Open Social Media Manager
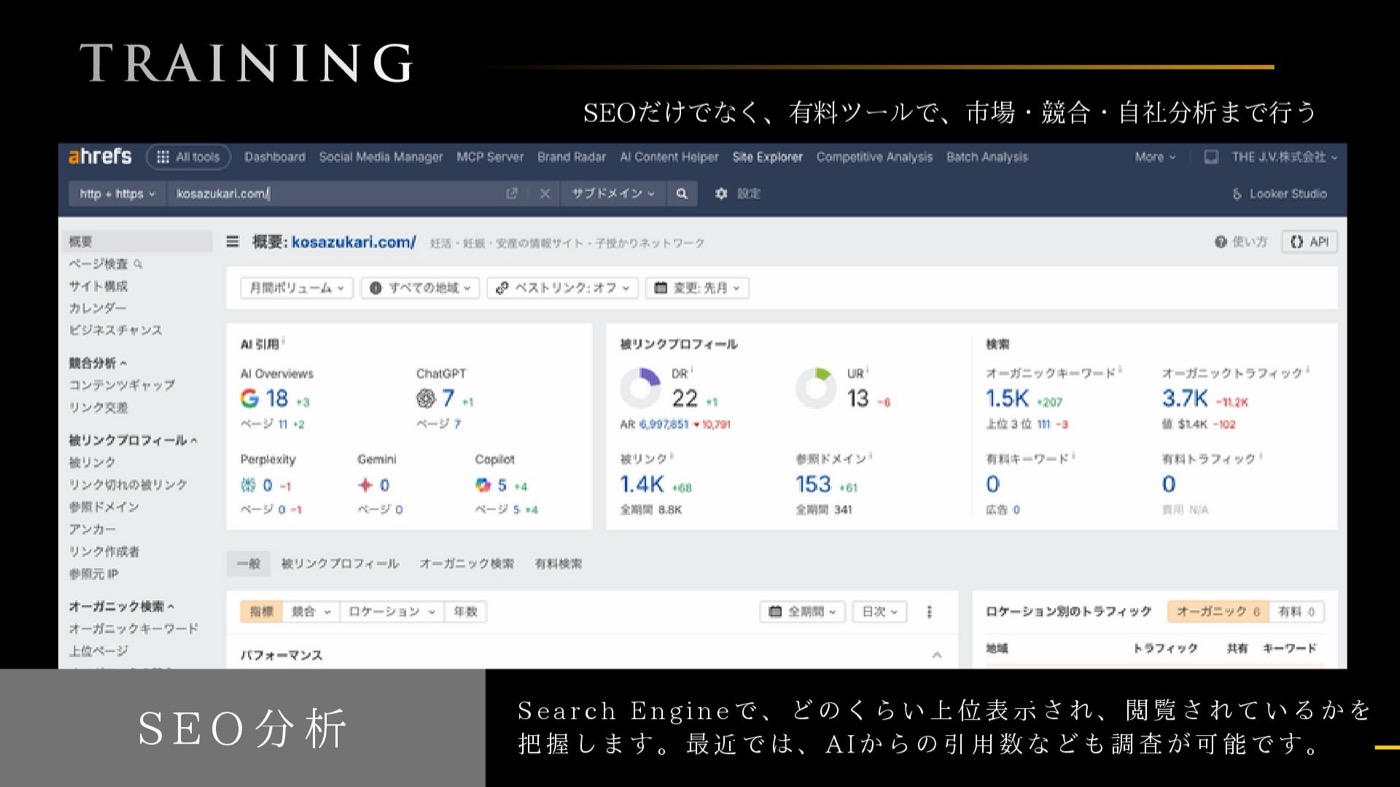This screenshot has width=1400, height=787. 381,157
